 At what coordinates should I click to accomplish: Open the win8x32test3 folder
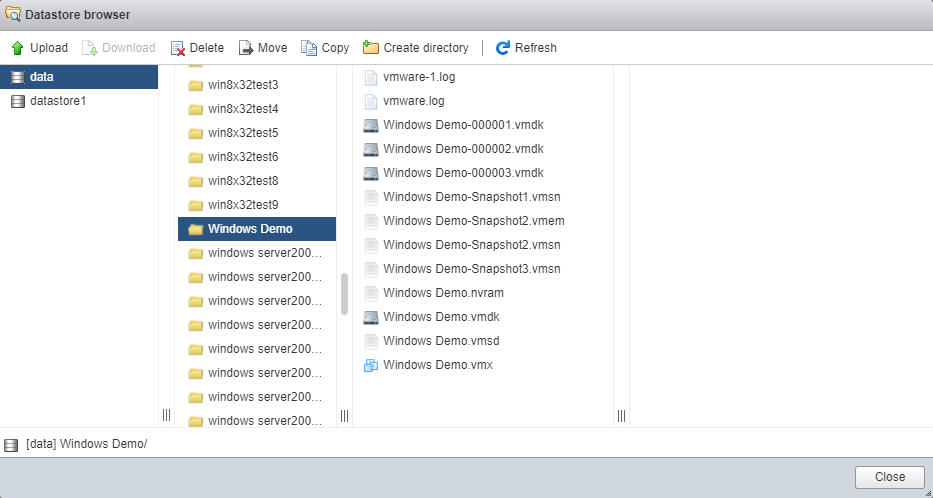tap(243, 85)
